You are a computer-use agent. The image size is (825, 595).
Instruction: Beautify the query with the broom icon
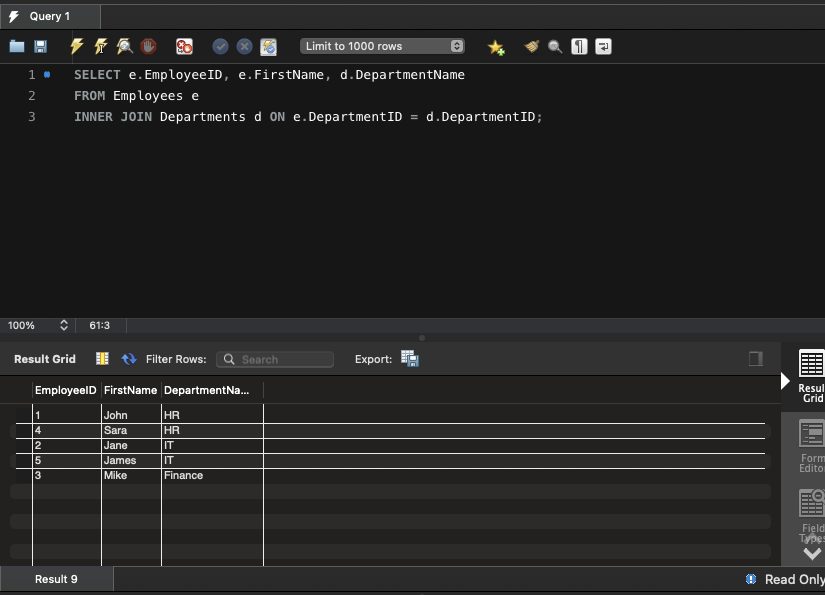tap(531, 46)
